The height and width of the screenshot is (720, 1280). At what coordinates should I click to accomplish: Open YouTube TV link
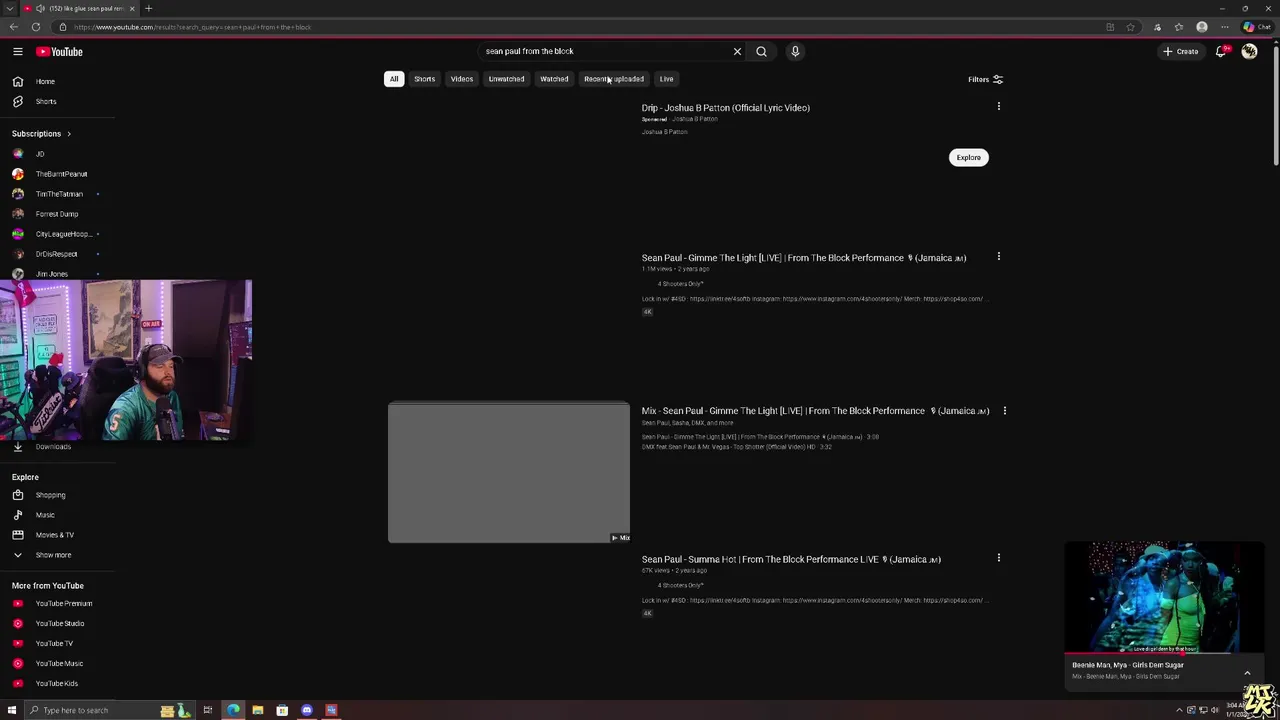tap(56, 643)
